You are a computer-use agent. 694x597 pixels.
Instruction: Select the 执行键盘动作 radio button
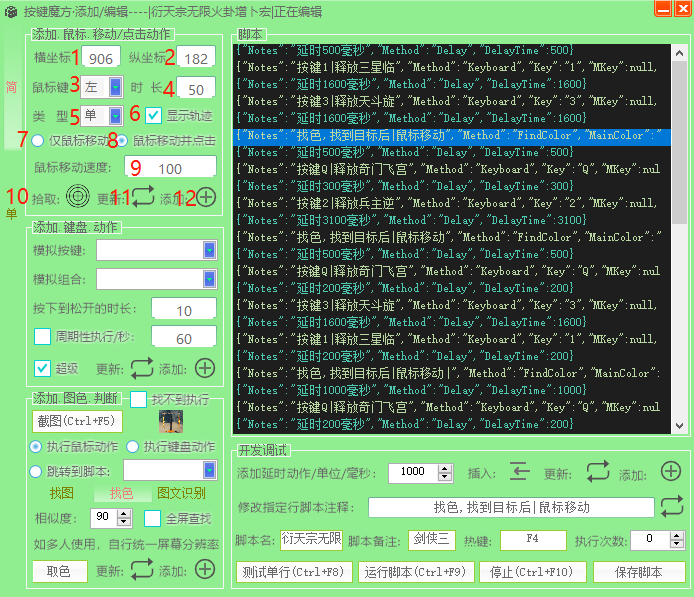[x=132, y=447]
